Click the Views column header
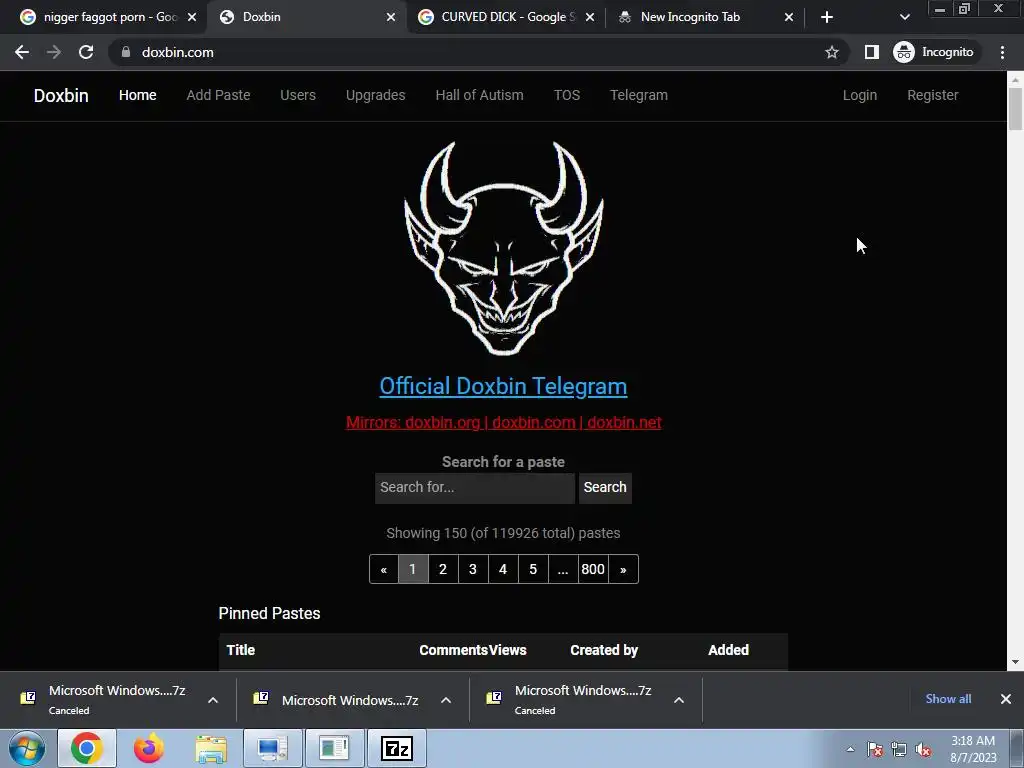Viewport: 1024px width, 768px height. click(508, 650)
